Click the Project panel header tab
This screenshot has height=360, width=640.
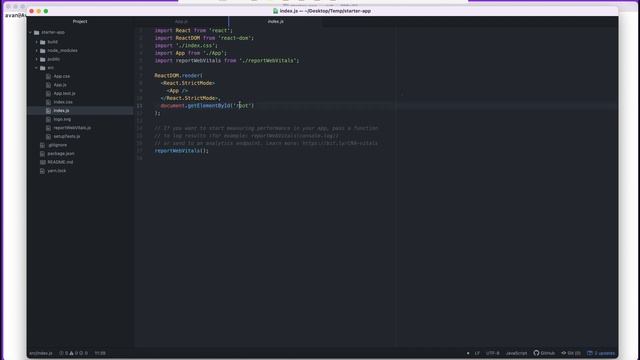[x=80, y=21]
